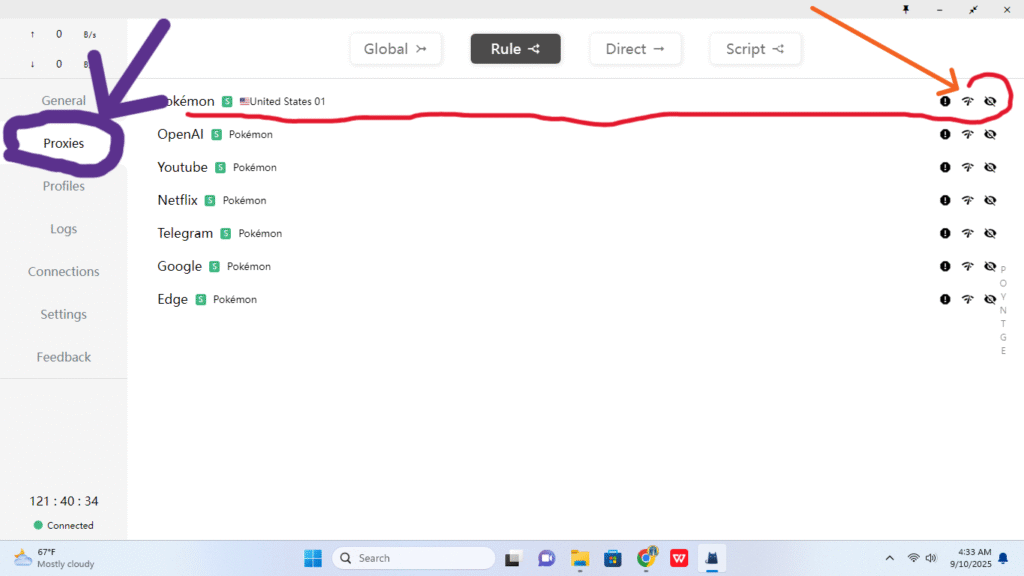Go to the Connections page
The width and height of the screenshot is (1024, 576).
tap(63, 271)
